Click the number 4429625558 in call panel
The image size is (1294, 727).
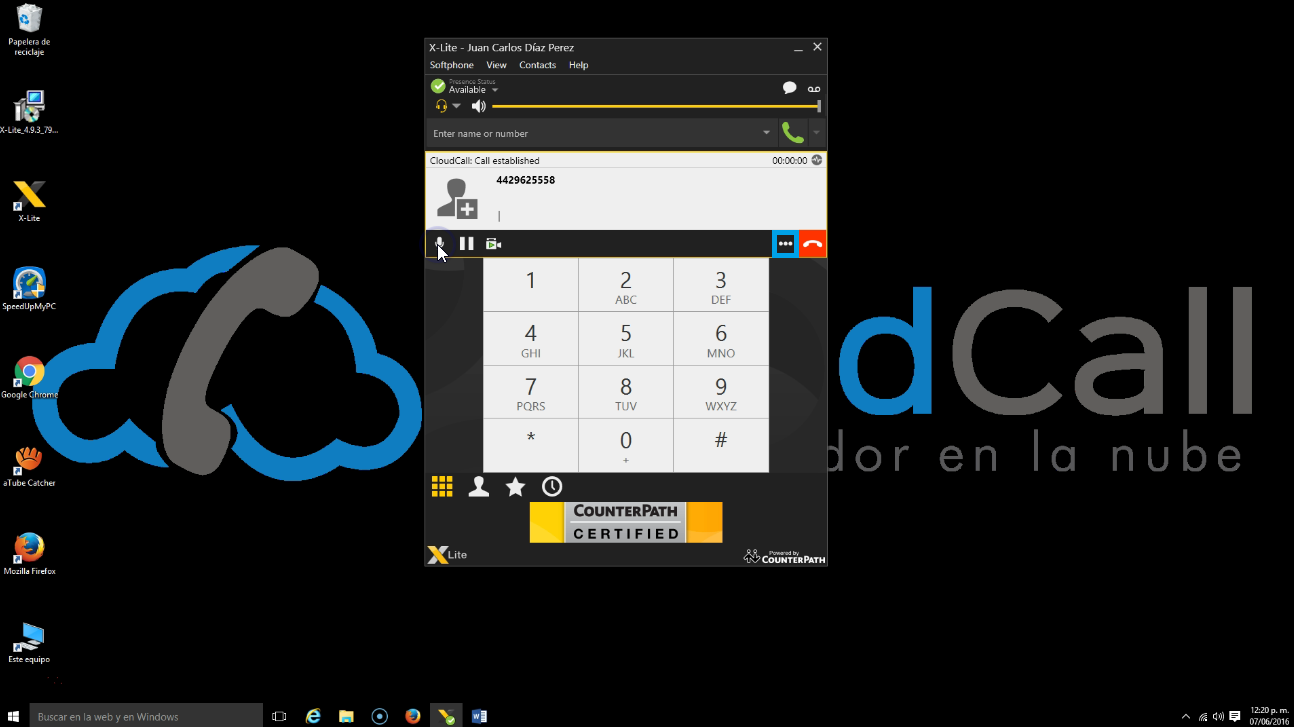(525, 180)
